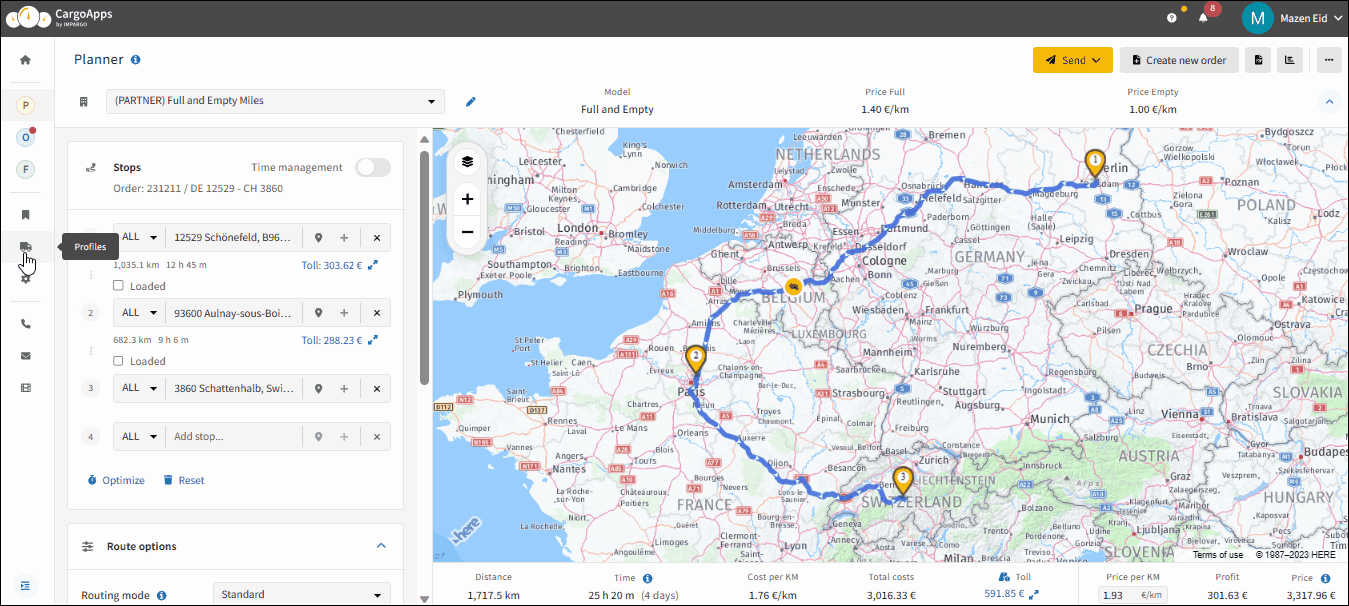Open the help question mark icon

pyautogui.click(x=1171, y=18)
